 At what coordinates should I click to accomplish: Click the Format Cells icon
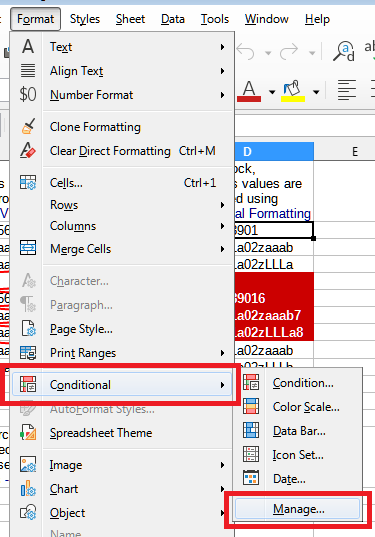tap(28, 183)
